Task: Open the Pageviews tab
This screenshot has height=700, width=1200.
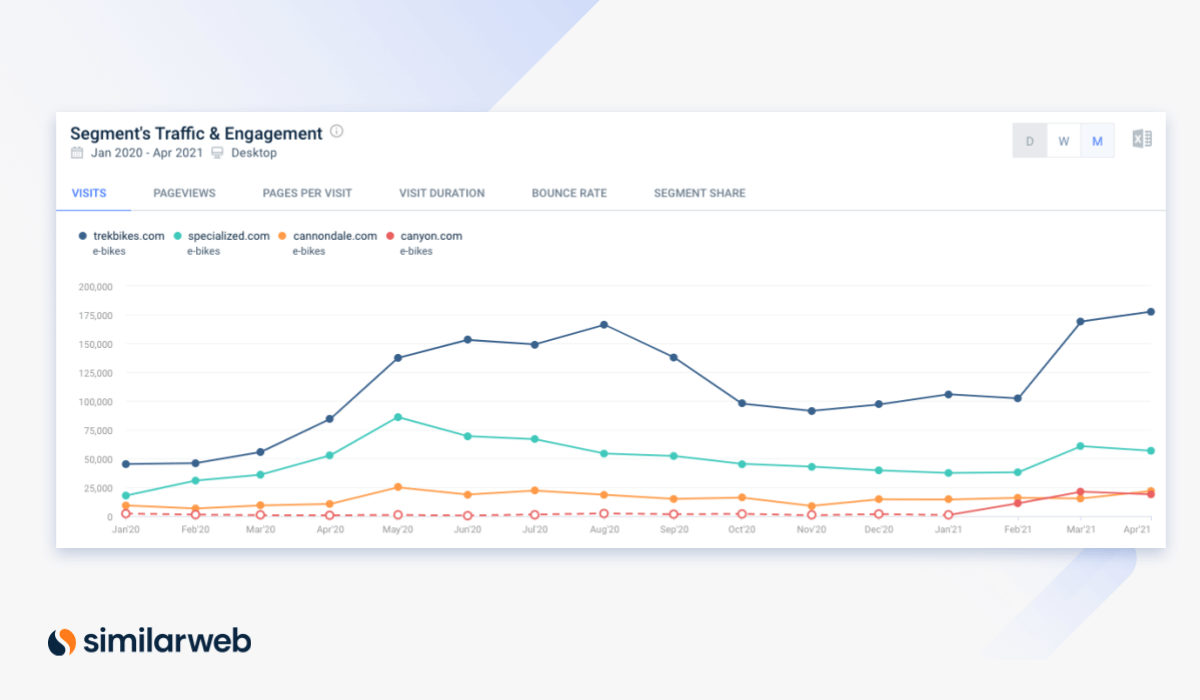Action: coord(184,193)
